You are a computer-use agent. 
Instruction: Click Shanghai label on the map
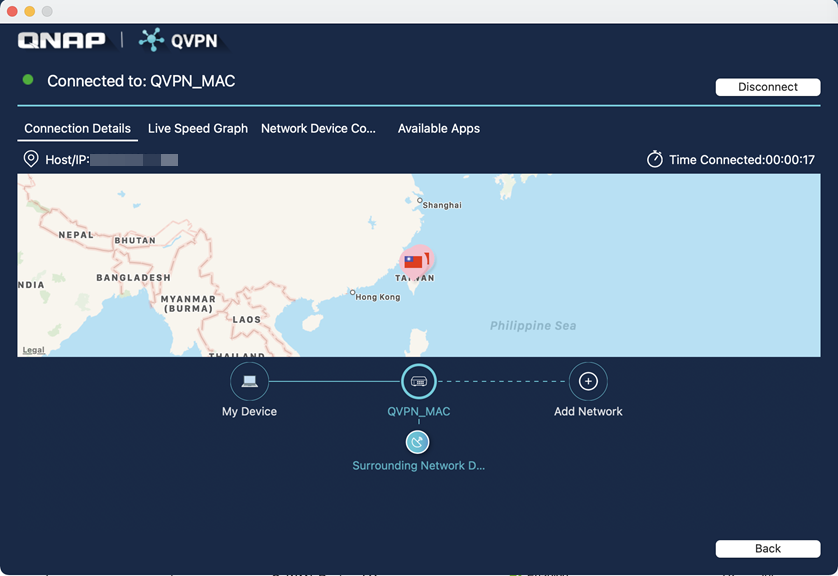pyautogui.click(x=441, y=205)
